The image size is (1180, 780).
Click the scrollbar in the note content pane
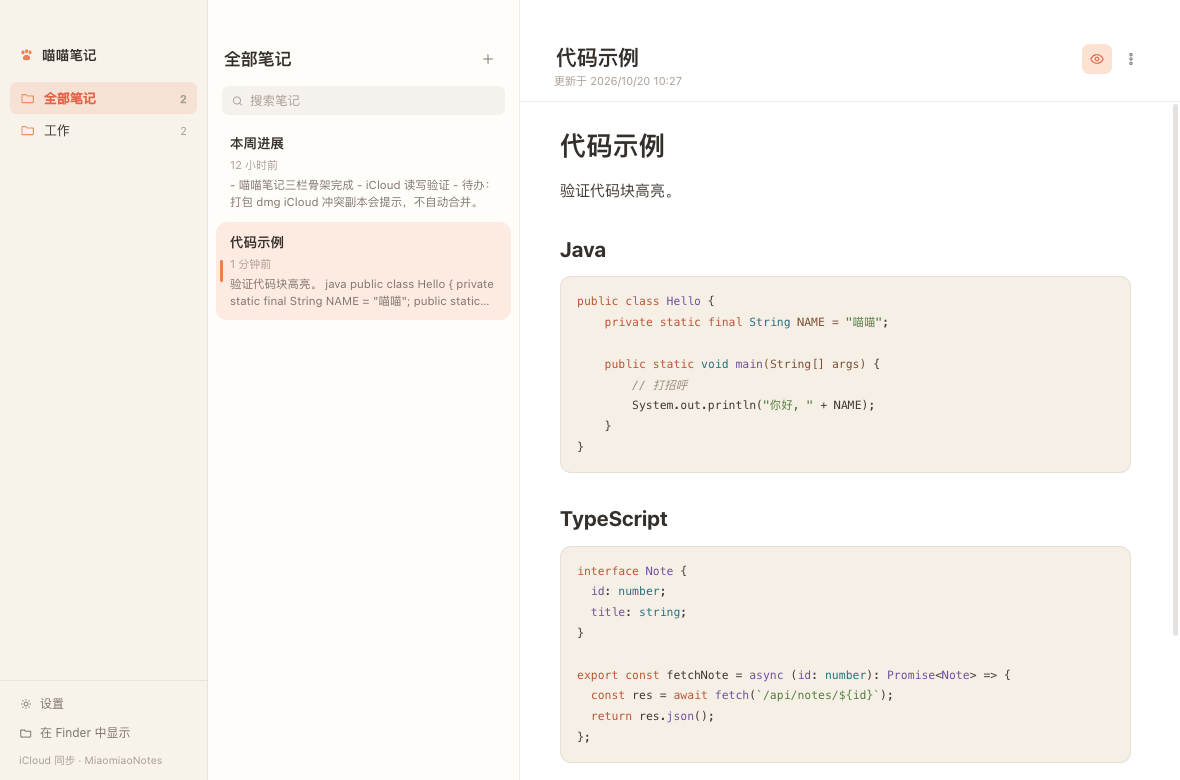(1175, 370)
